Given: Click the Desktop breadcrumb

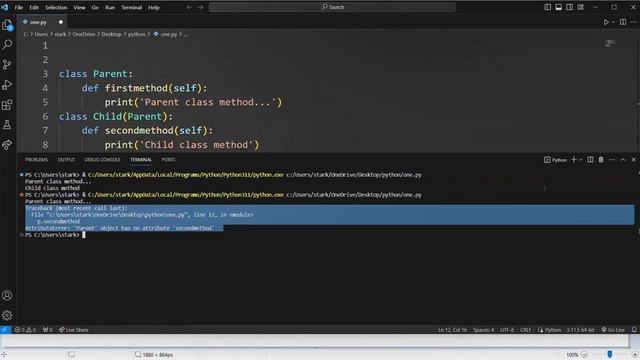Looking at the screenshot, I should click(x=111, y=34).
